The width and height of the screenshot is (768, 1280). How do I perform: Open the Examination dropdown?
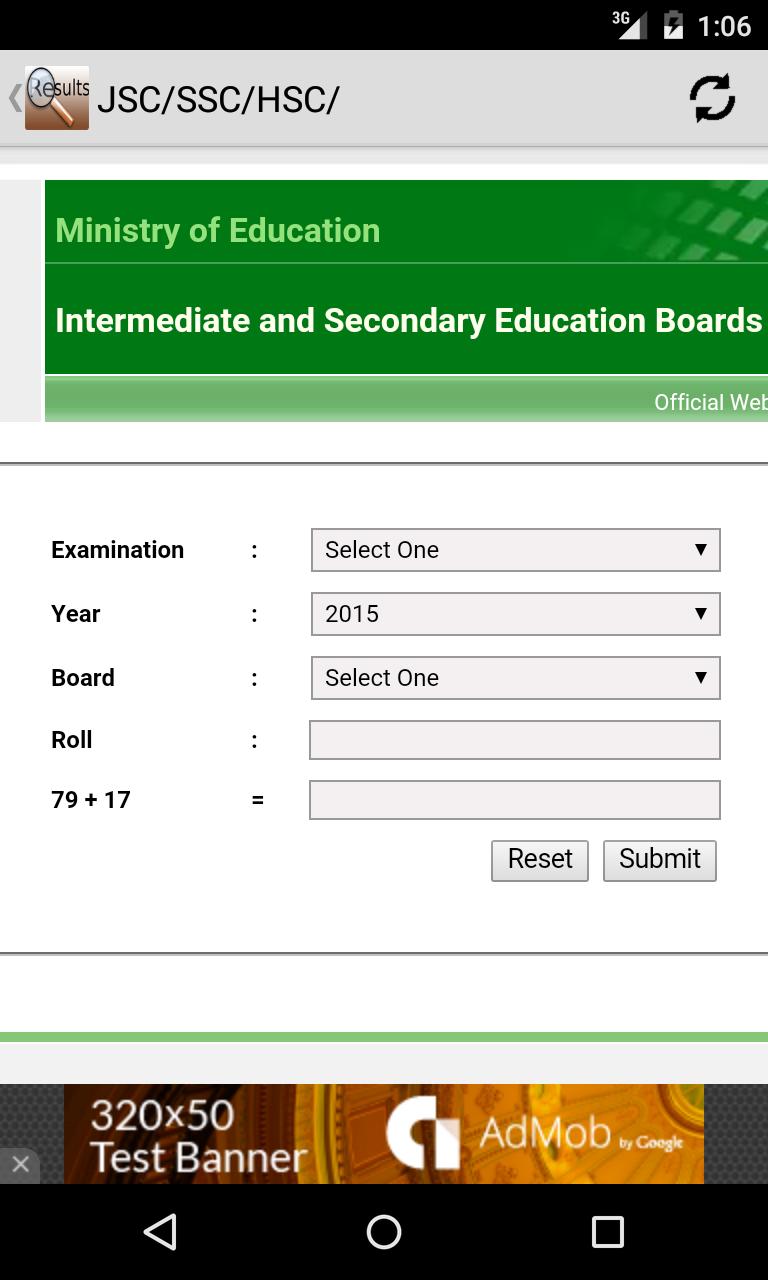(515, 550)
